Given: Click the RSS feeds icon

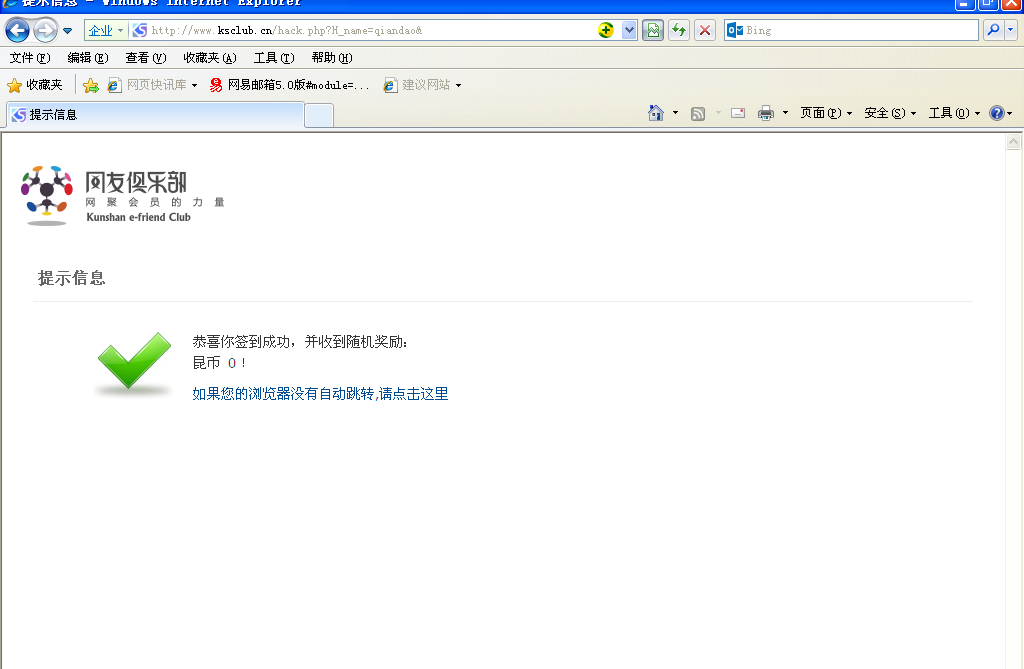Looking at the screenshot, I should [x=698, y=113].
